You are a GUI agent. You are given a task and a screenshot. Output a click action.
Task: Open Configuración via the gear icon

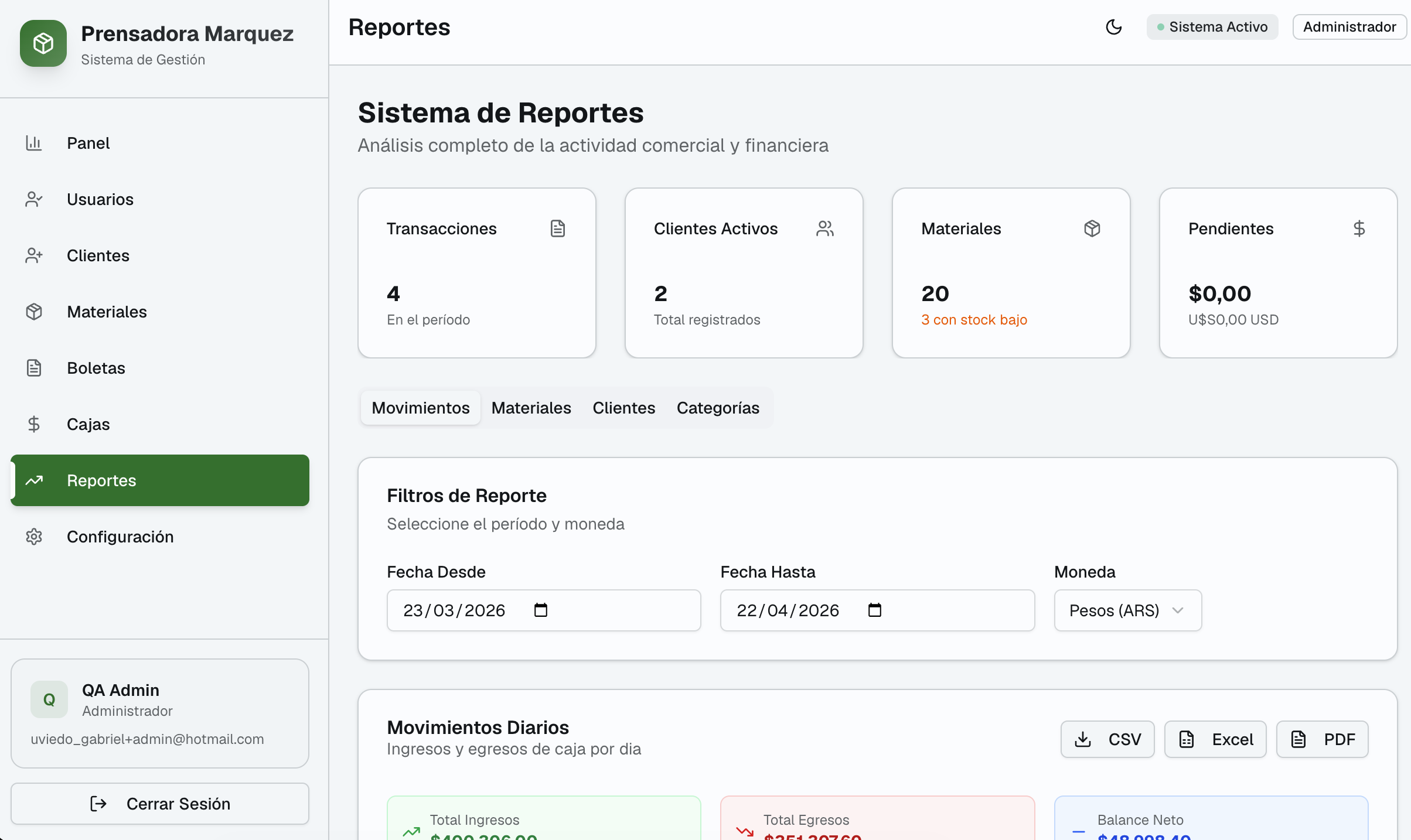click(34, 537)
